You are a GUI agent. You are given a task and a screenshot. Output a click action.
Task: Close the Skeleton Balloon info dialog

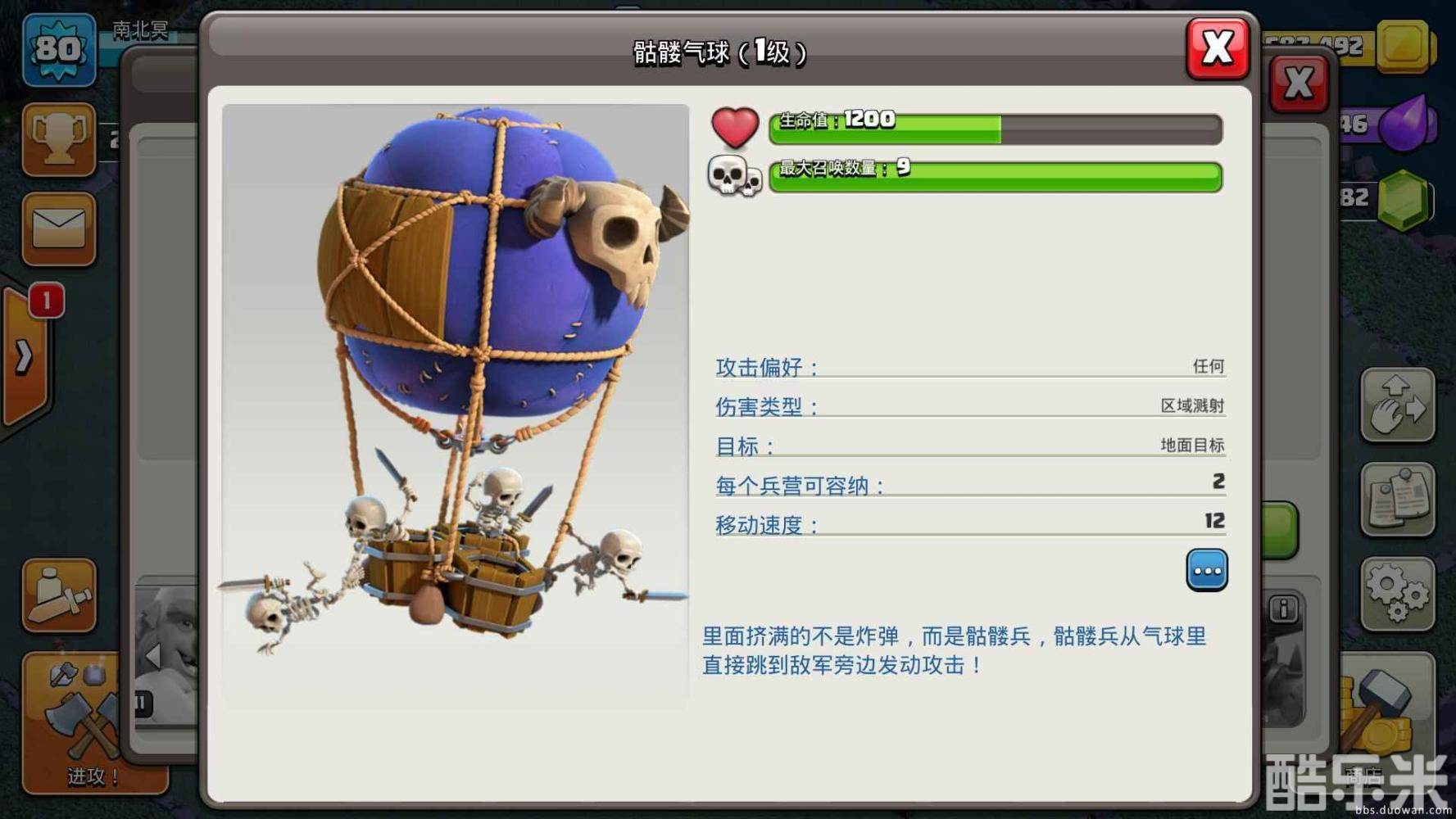coord(1217,48)
